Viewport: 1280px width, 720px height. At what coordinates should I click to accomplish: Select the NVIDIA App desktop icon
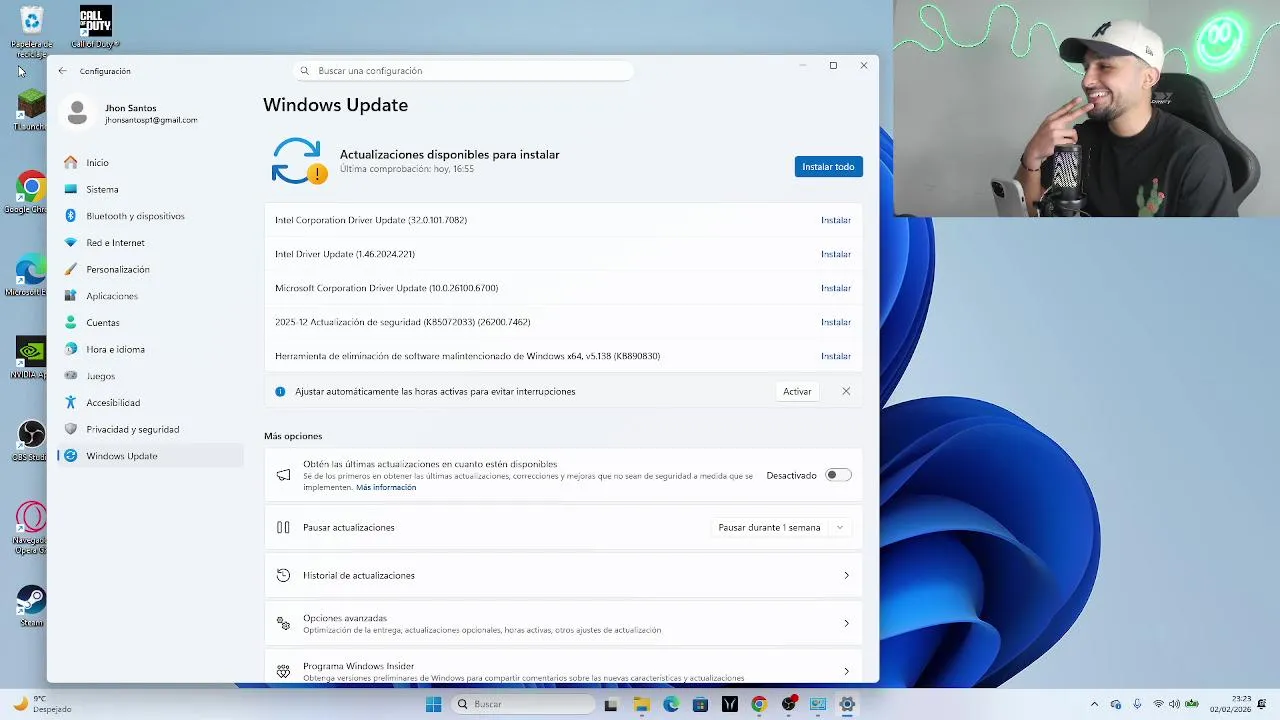(30, 358)
